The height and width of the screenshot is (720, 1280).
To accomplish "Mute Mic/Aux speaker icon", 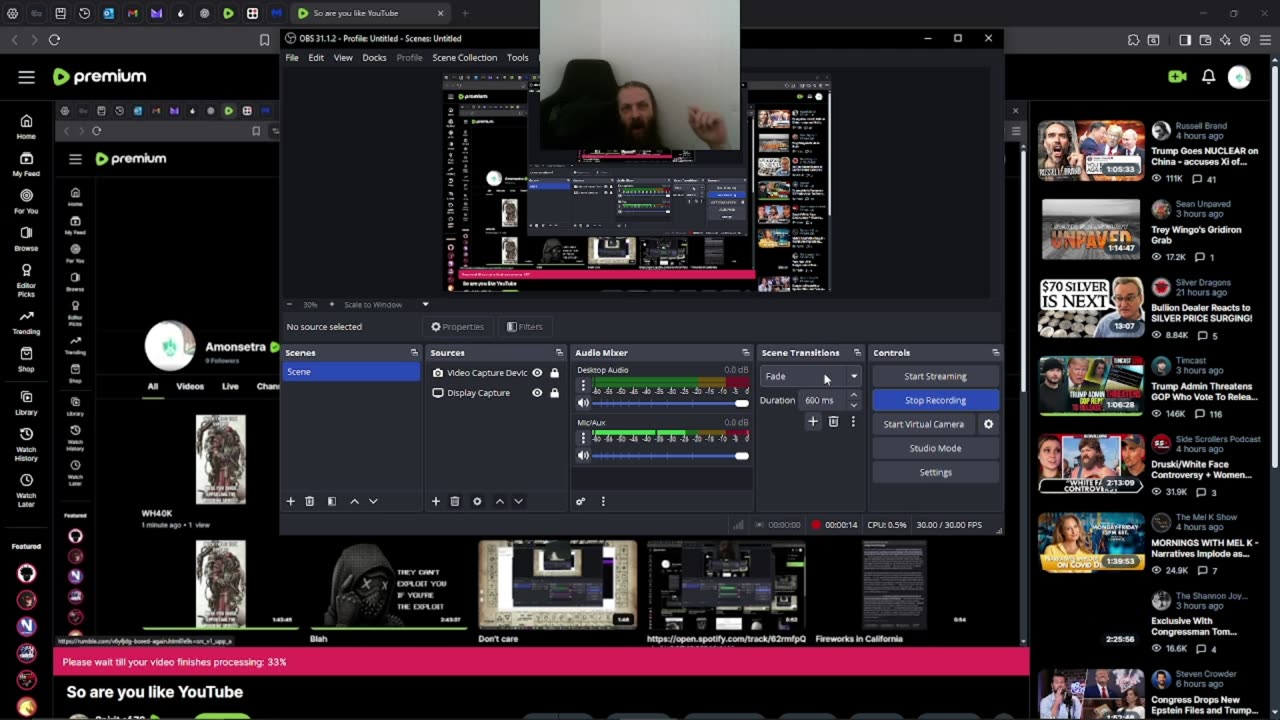I will [584, 456].
